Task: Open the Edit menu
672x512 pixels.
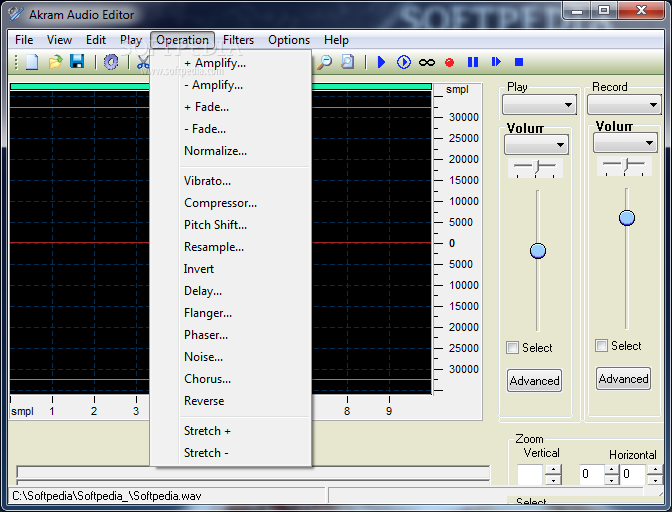Action: [96, 40]
